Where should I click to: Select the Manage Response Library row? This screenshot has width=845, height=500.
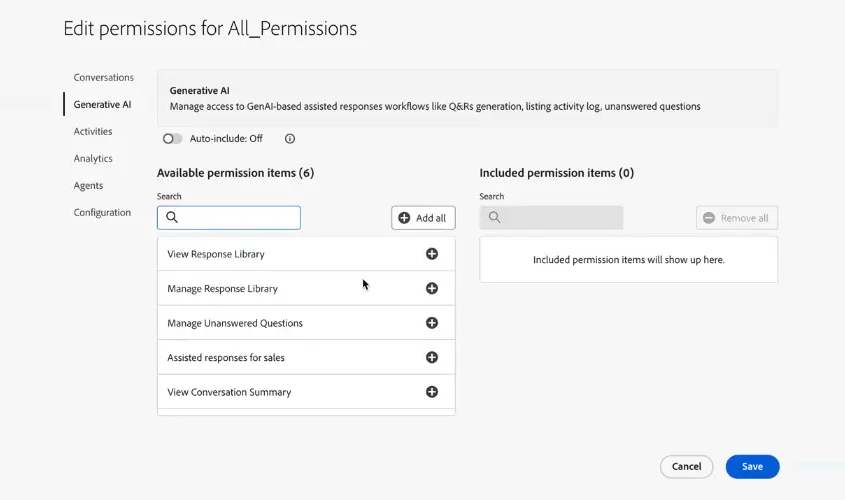pyautogui.click(x=306, y=288)
